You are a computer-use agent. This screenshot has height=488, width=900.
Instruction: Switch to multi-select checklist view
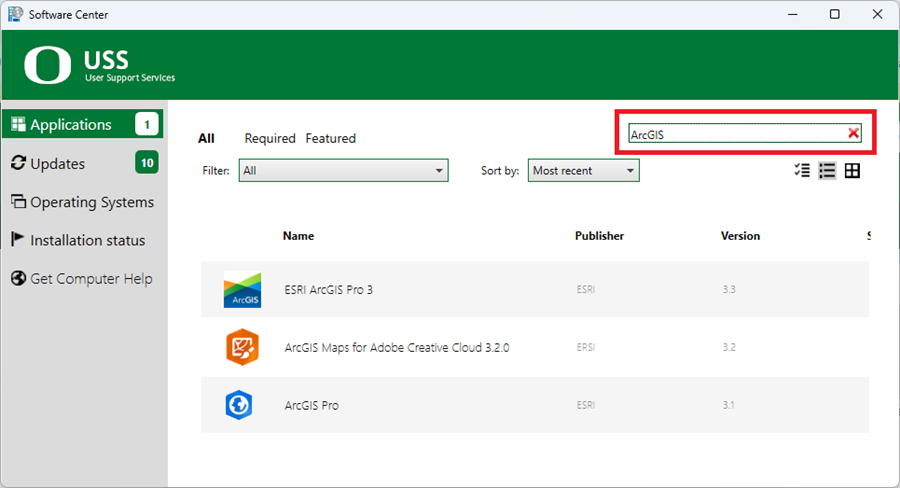[x=802, y=171]
